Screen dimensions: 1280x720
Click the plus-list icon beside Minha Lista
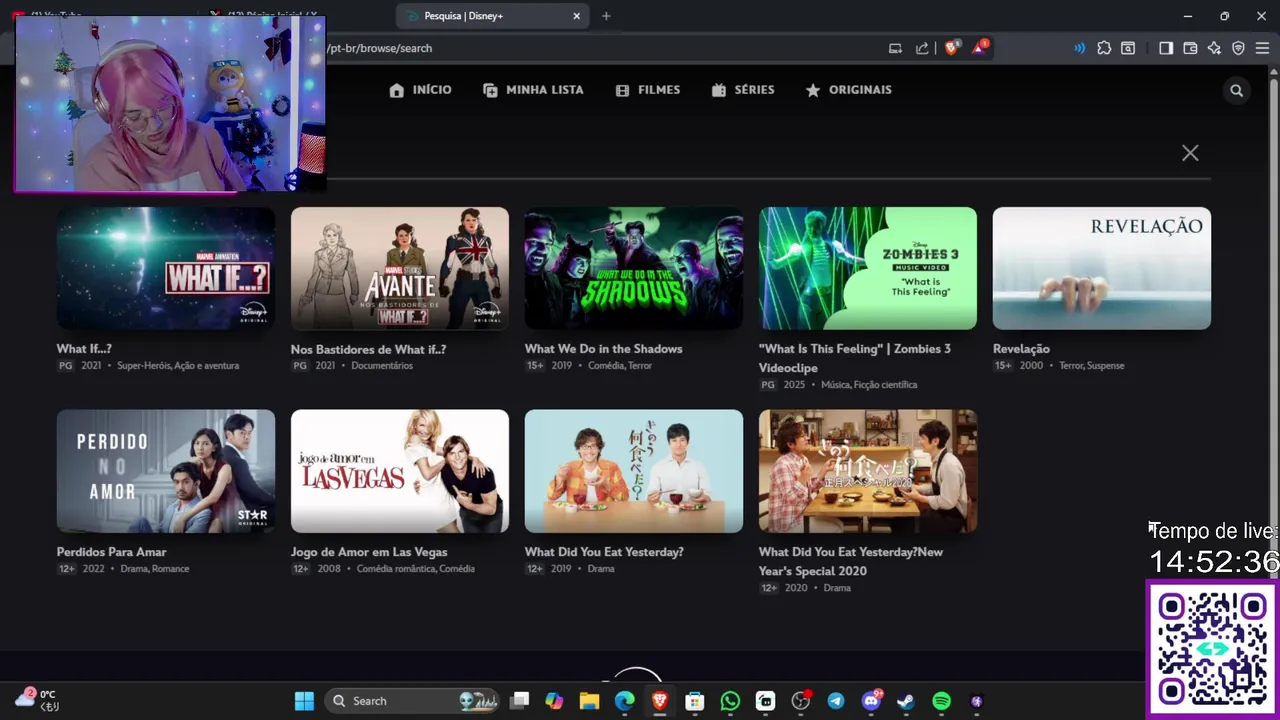coord(490,90)
